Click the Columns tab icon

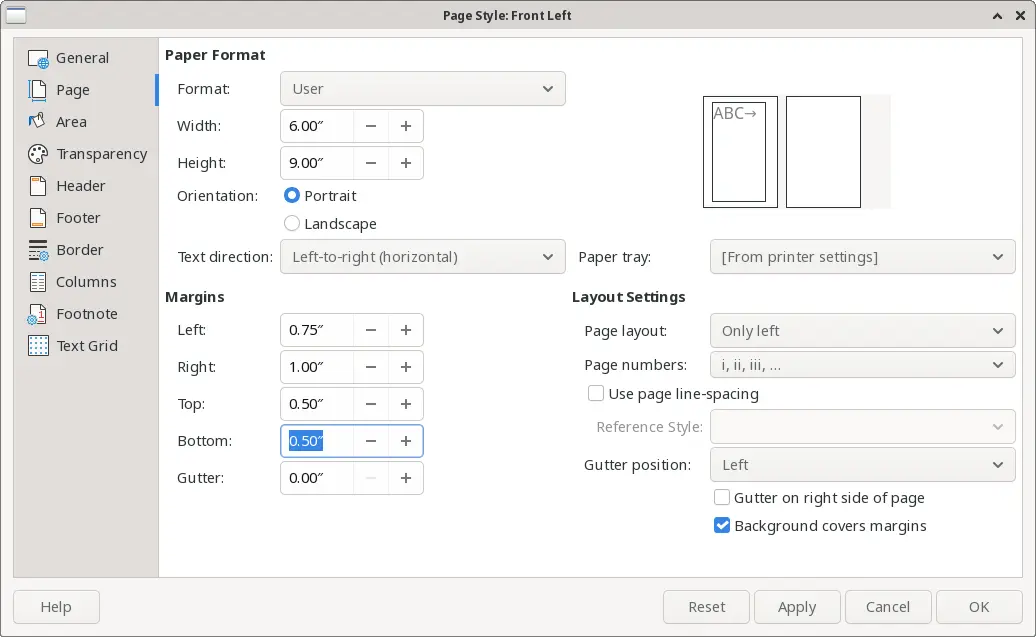(38, 282)
